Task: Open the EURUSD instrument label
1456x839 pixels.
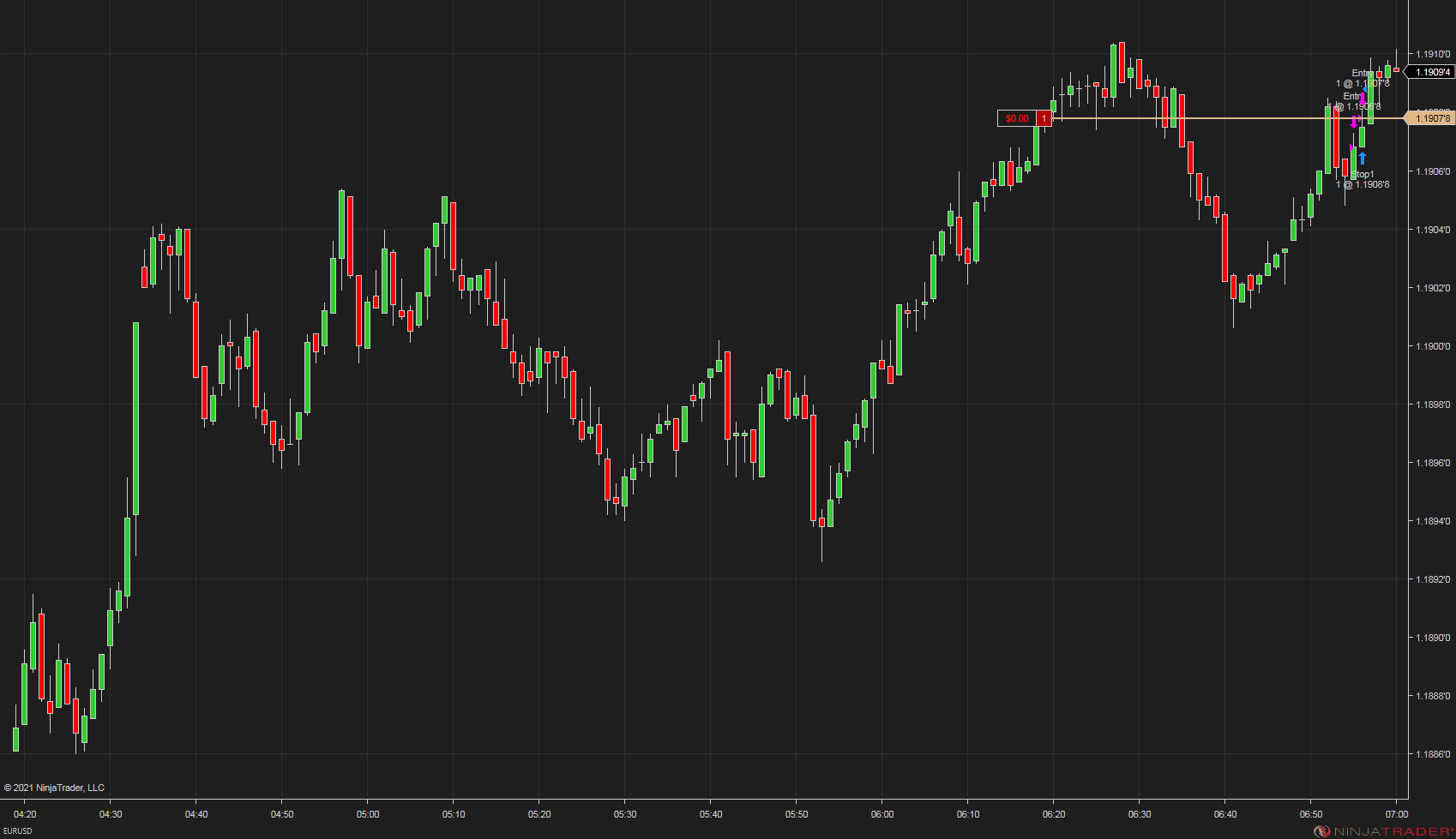Action: coord(19,830)
